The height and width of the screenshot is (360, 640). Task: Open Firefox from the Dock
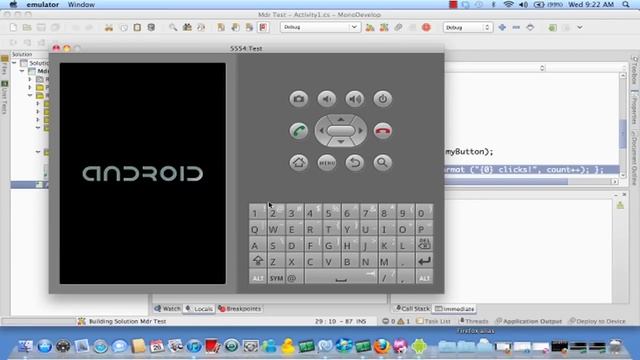[382, 347]
